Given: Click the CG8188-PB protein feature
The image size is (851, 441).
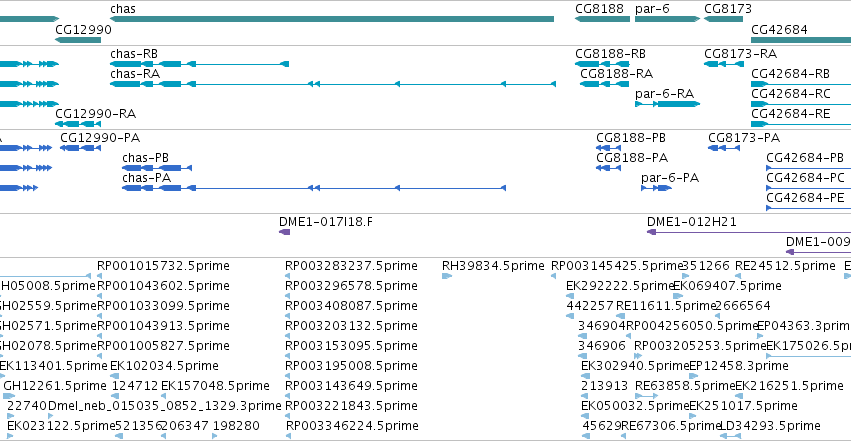Looking at the screenshot, I should [608, 148].
